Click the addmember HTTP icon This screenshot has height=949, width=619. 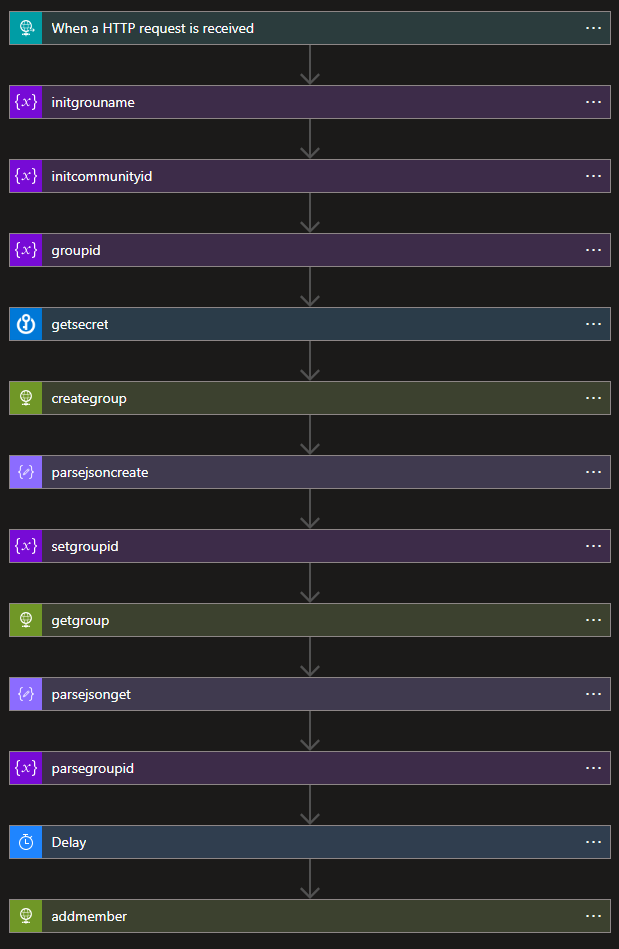pos(27,916)
